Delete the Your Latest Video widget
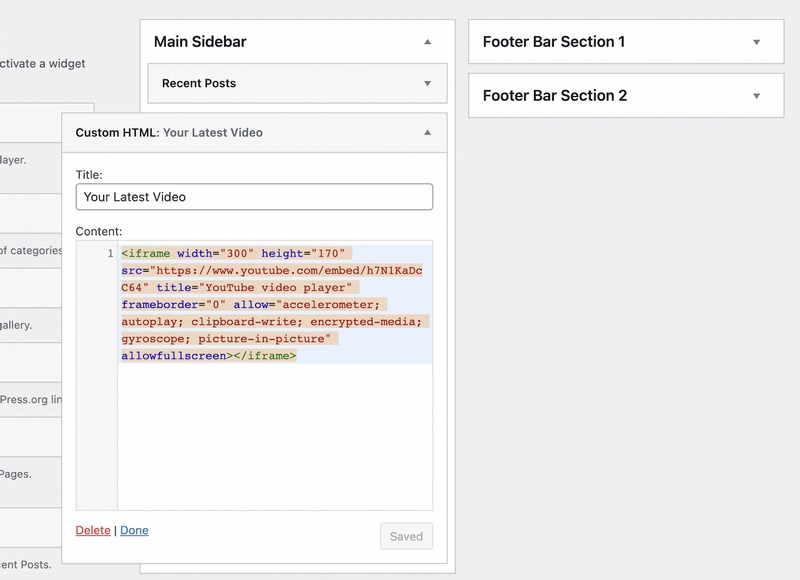800x580 pixels. click(x=92, y=530)
